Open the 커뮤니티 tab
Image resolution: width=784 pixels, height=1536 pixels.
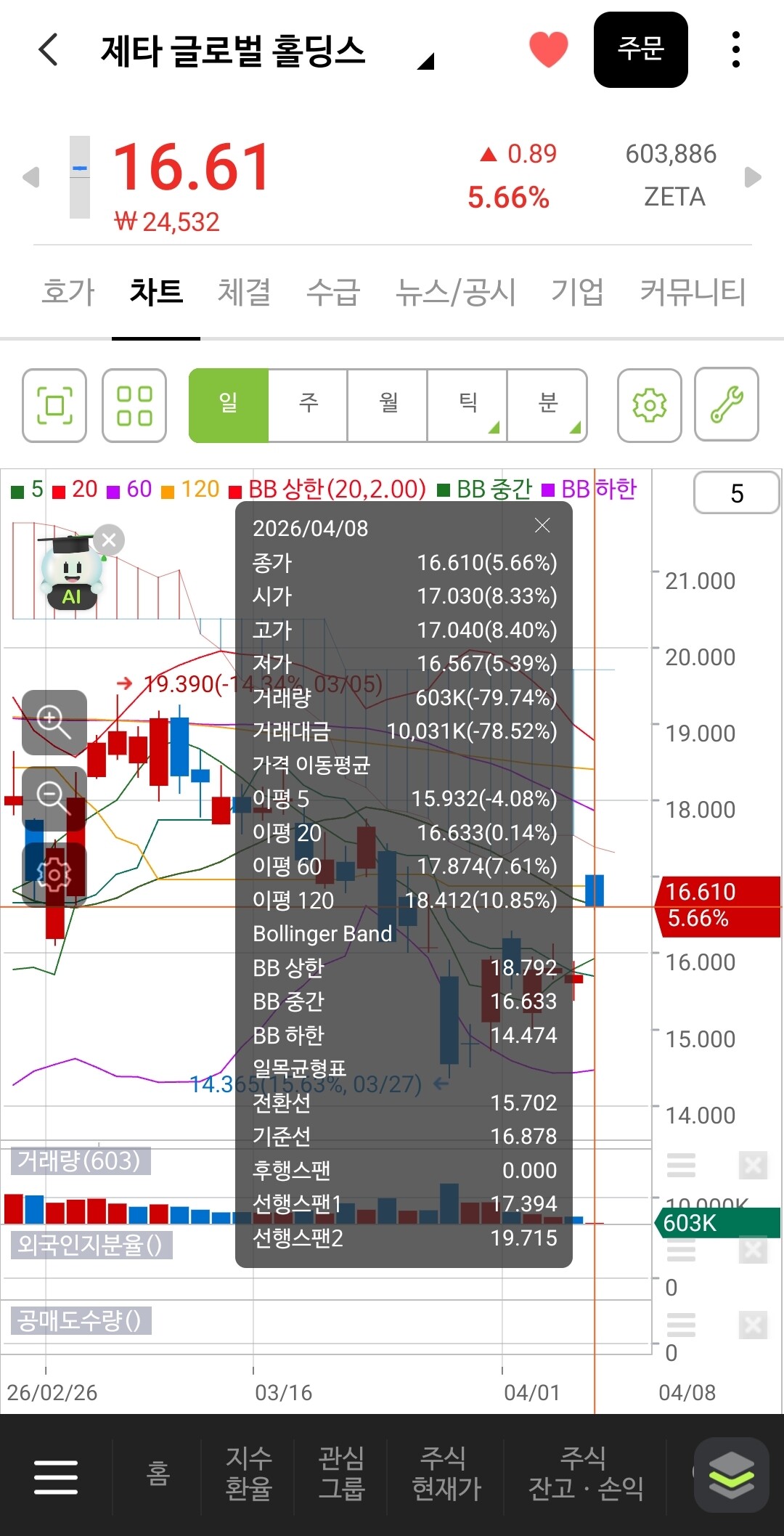[x=693, y=292]
